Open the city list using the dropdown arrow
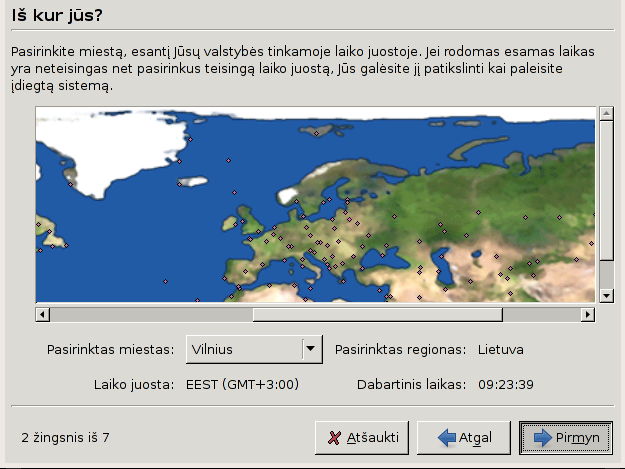625x469 pixels. coord(311,350)
